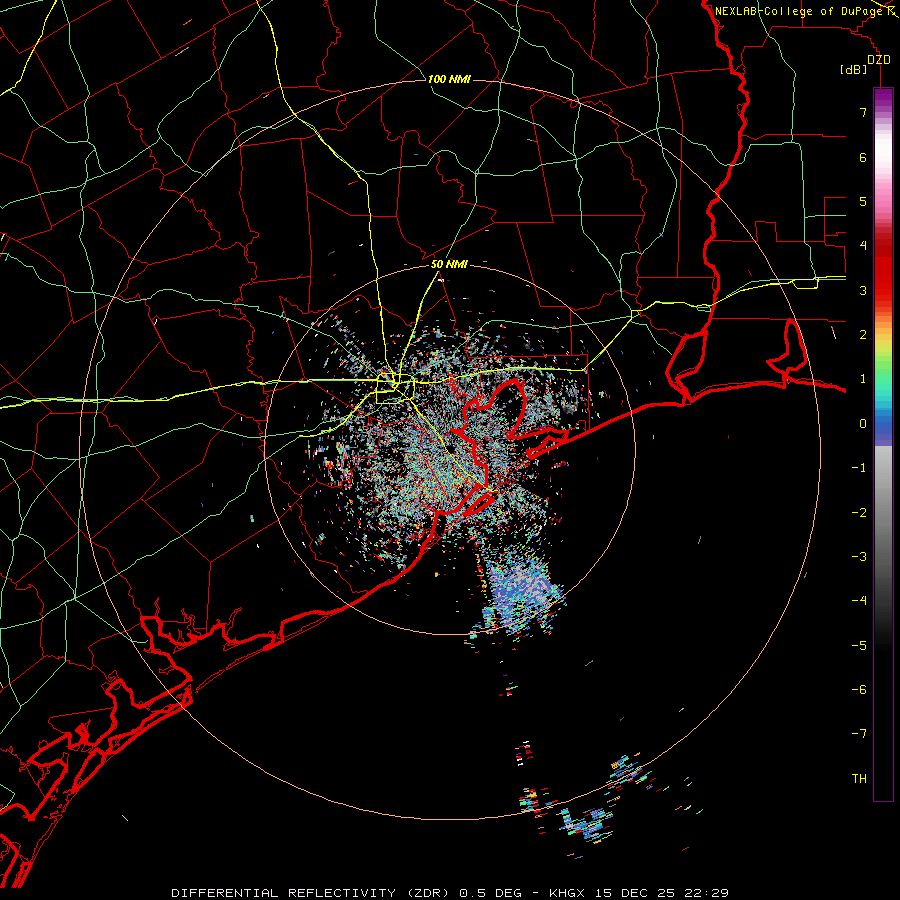Click the 2 value on the color scale
The image size is (900, 900).
[x=863, y=335]
